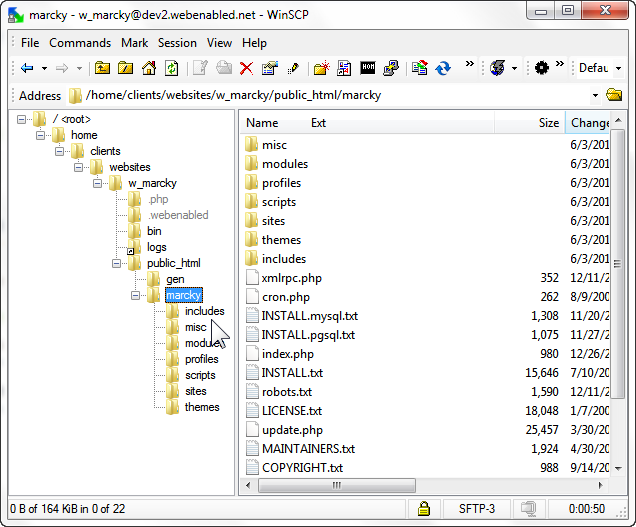Open the Session menu
This screenshot has height=527, width=636.
(x=177, y=43)
